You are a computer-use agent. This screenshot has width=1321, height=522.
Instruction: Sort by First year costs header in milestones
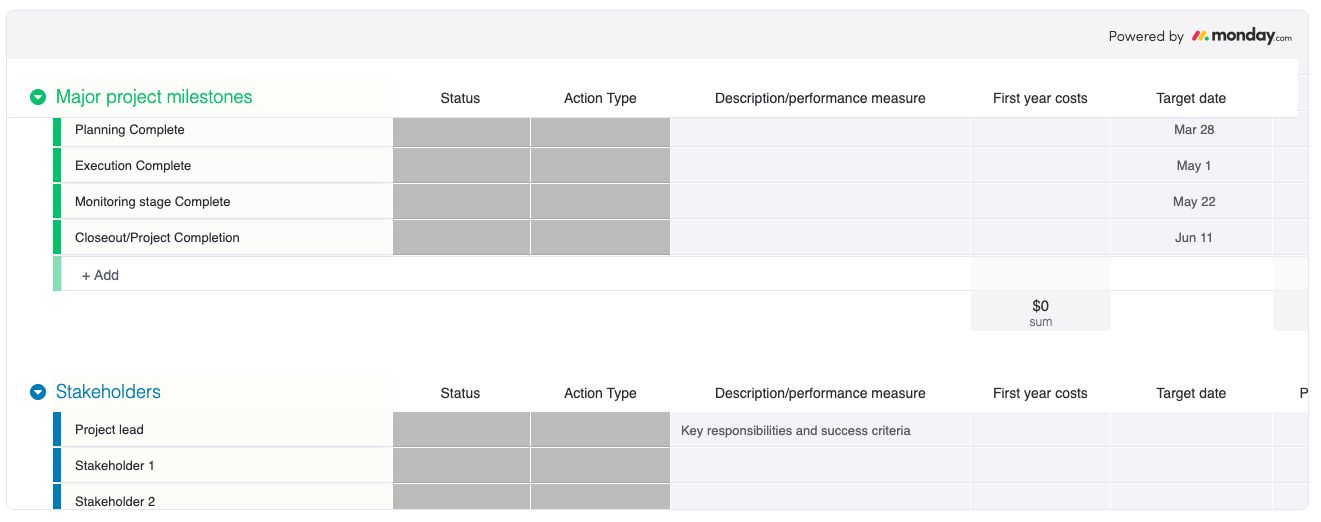[x=1040, y=98]
